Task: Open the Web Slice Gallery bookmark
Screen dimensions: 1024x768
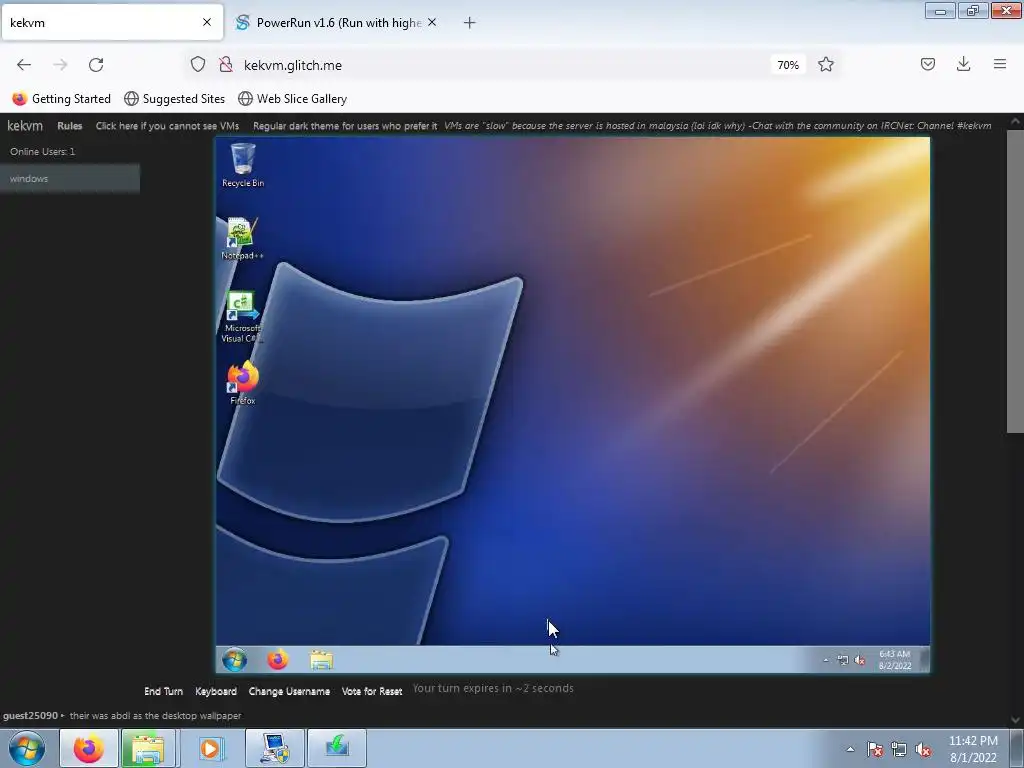Action: (293, 99)
